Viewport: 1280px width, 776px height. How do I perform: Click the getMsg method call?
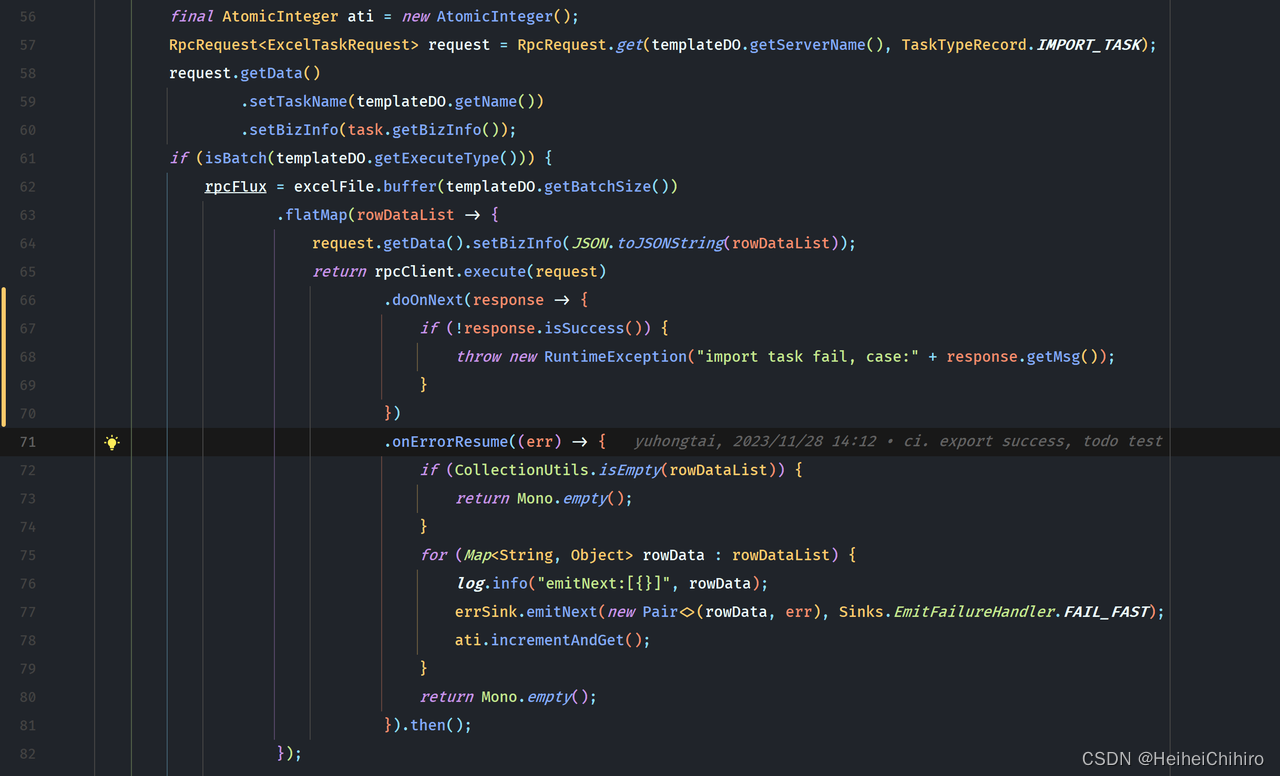tap(1054, 357)
